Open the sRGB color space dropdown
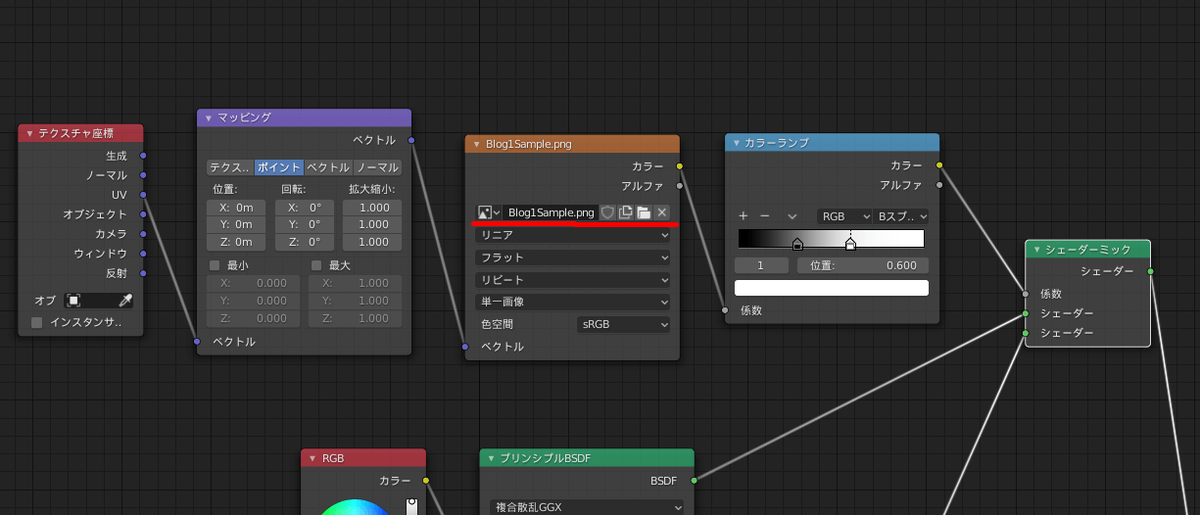 click(624, 324)
